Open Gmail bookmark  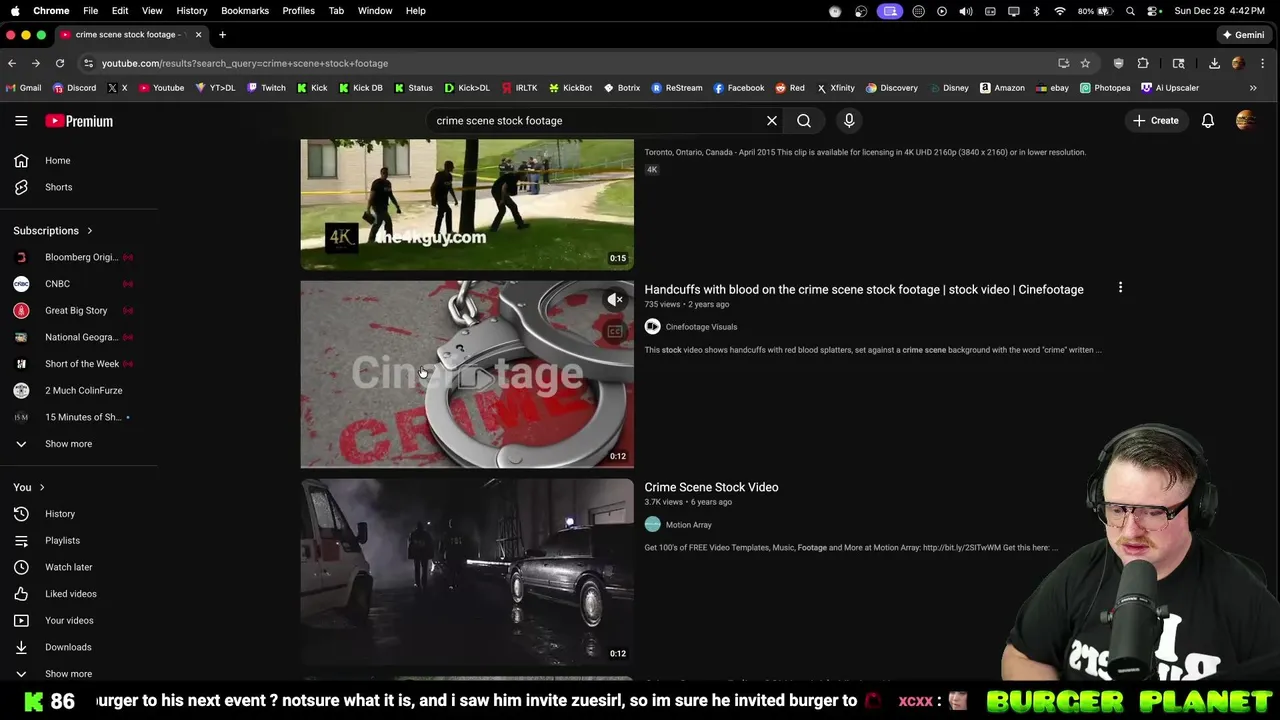24,88
